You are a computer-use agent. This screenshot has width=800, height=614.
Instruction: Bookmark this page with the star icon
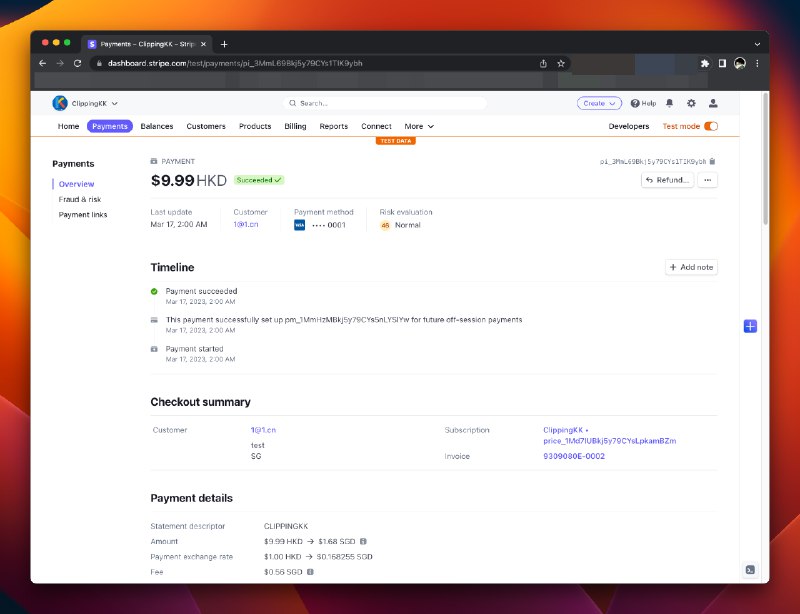(x=561, y=63)
